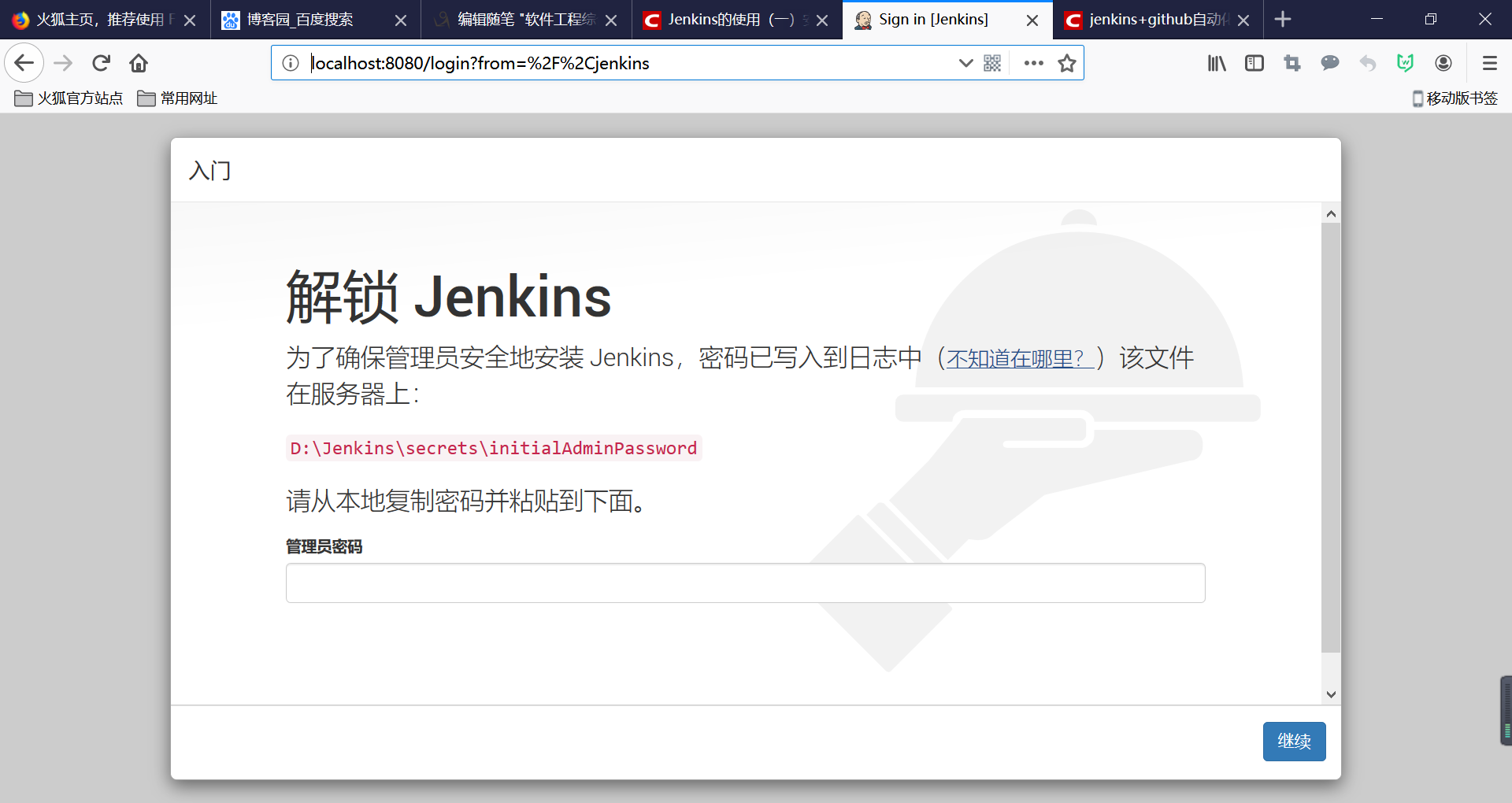Screen dimensions: 1512x803
Task: Open the Firefox hamburger menu
Action: coord(1489,63)
